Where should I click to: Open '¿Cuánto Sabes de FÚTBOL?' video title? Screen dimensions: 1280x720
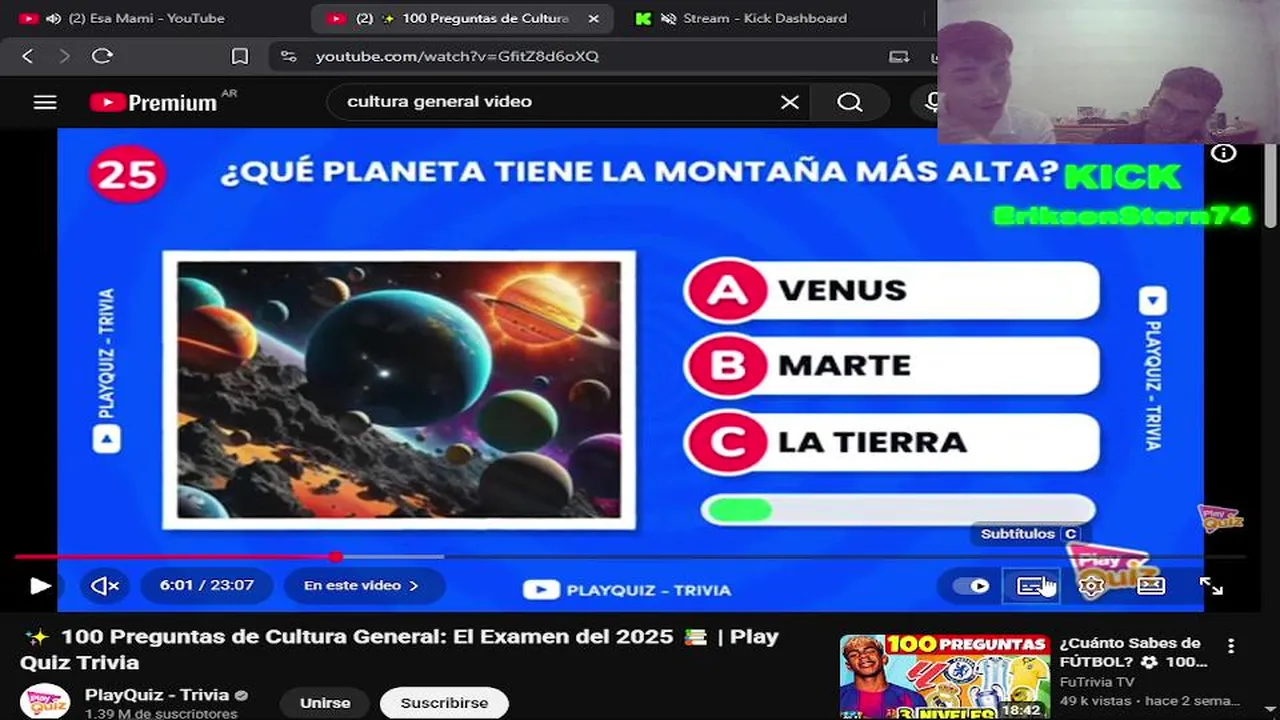tap(1134, 652)
